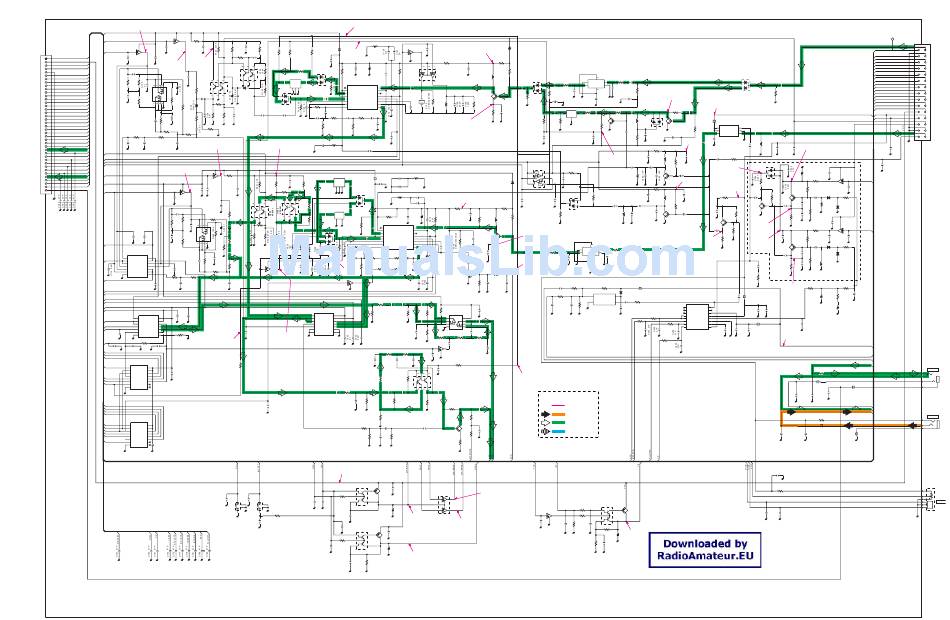Viewport: 950px width, 620px height.
Task: Click the orange line legend swatch
Action: 558,413
